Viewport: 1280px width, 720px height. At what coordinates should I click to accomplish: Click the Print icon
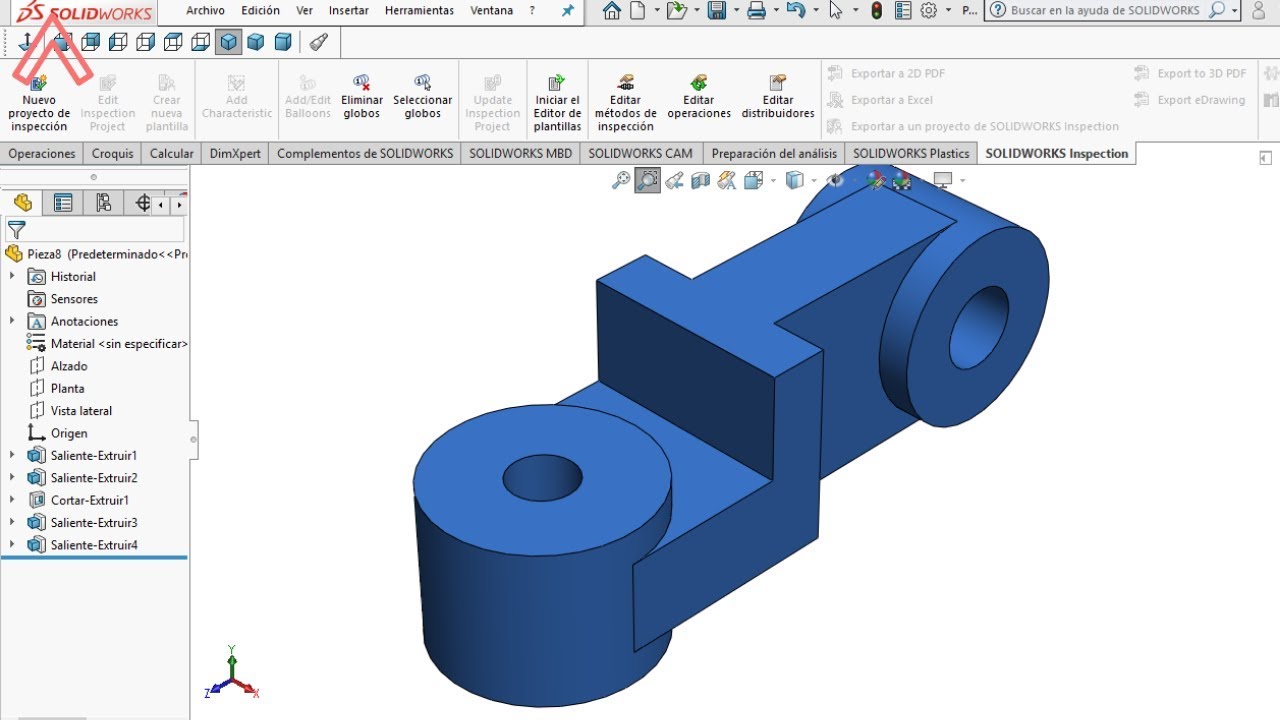(x=757, y=11)
